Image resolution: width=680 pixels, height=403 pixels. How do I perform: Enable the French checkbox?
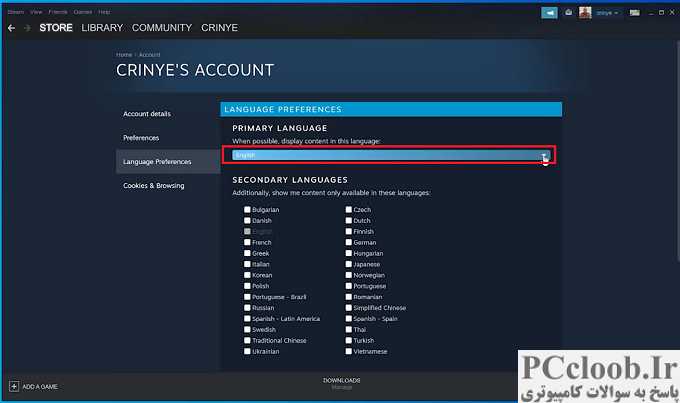click(x=247, y=242)
